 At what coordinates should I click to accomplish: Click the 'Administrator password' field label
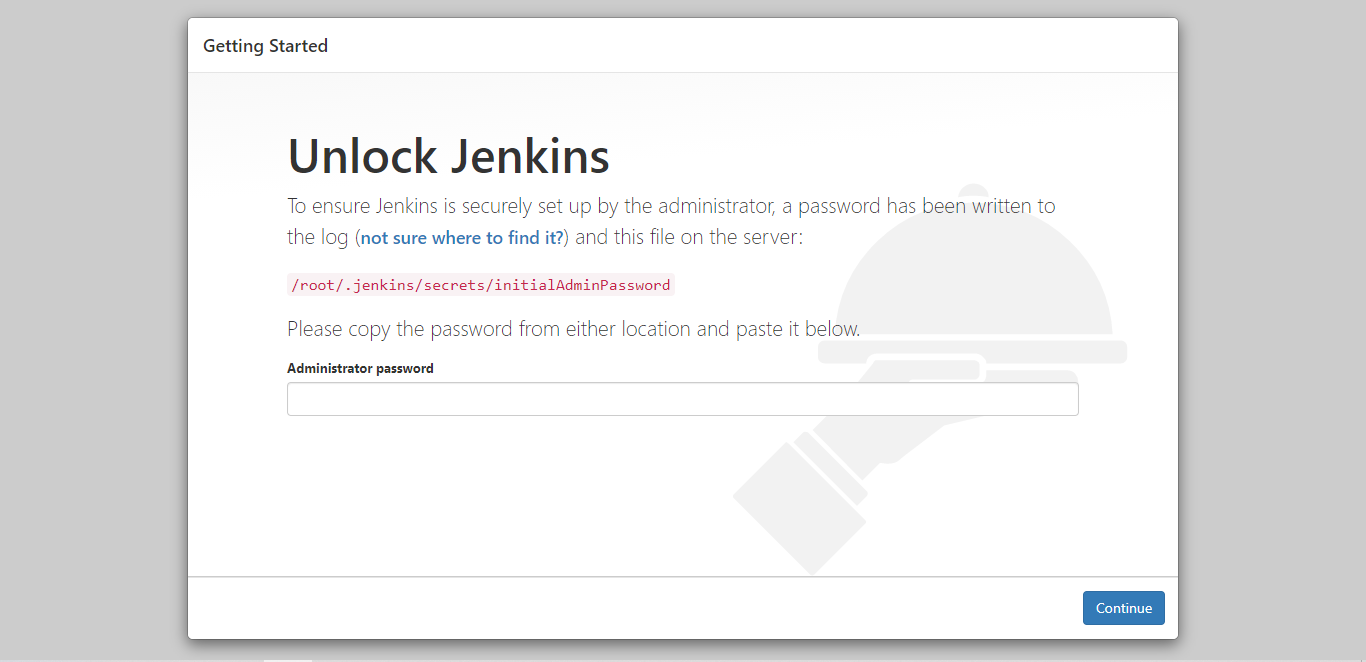coord(360,368)
